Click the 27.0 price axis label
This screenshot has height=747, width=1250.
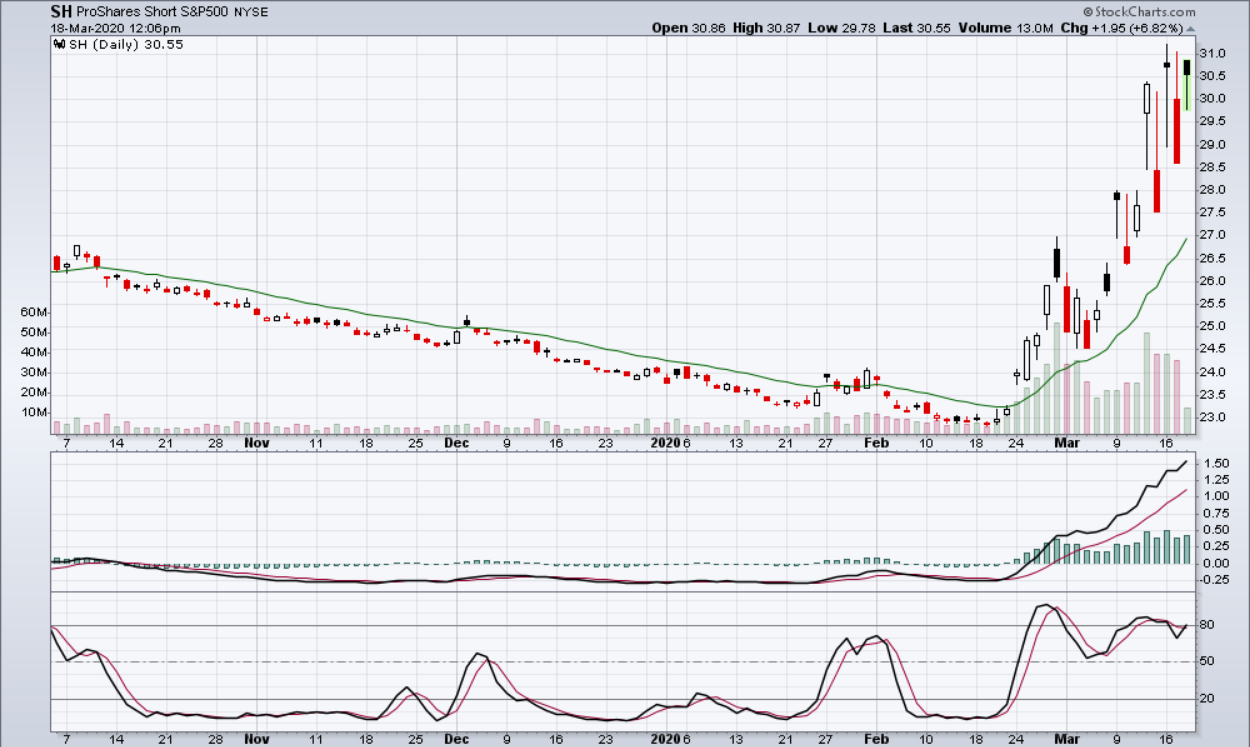1213,235
